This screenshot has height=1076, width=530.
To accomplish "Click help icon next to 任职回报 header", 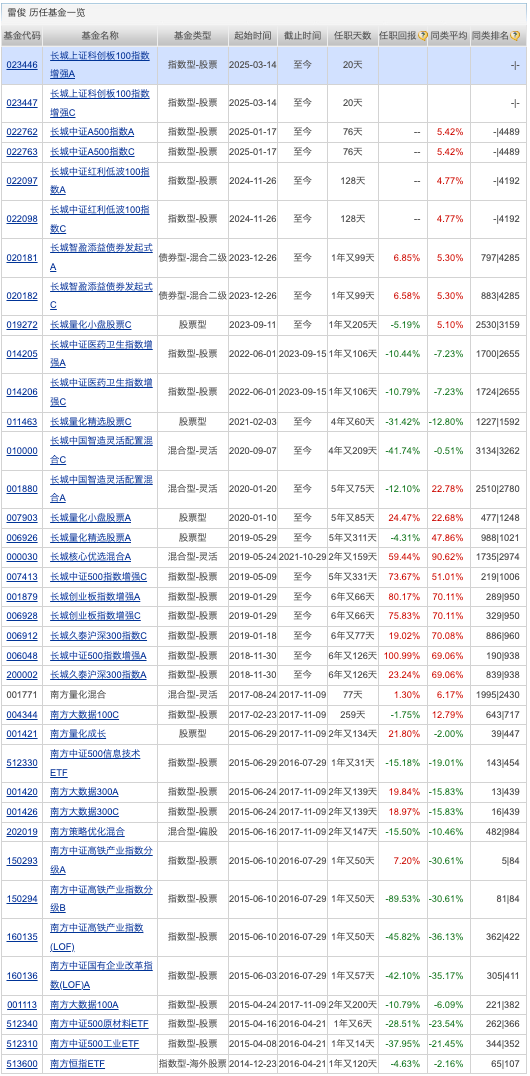I will [423, 36].
